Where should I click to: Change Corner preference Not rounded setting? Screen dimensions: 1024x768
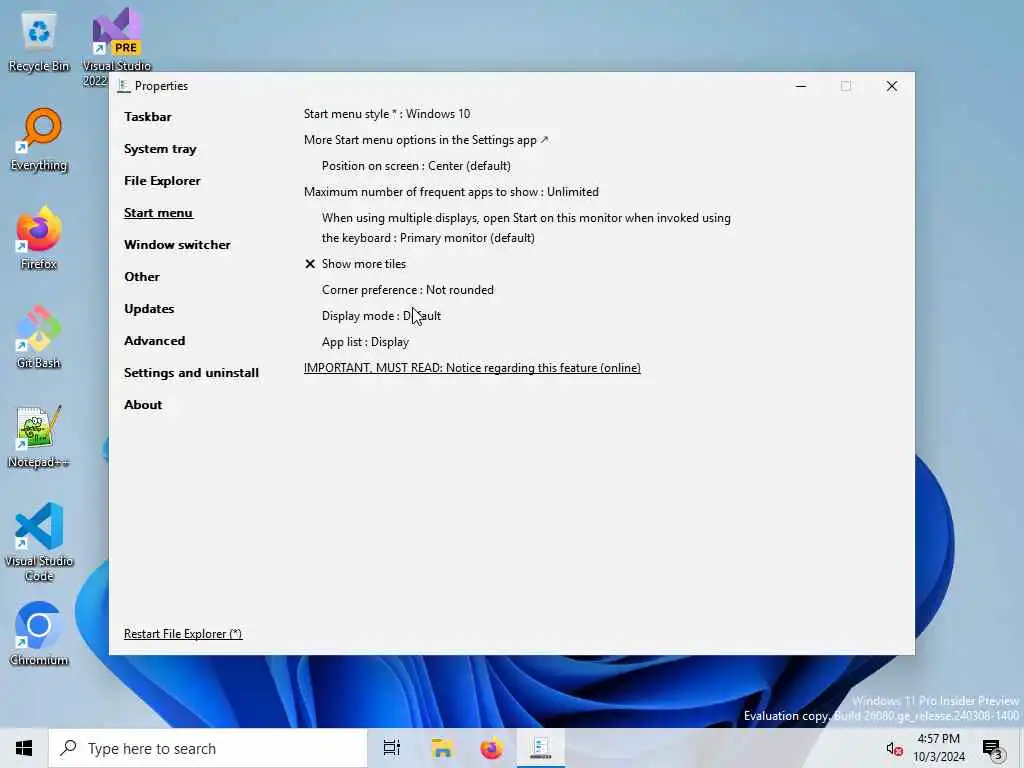(408, 290)
